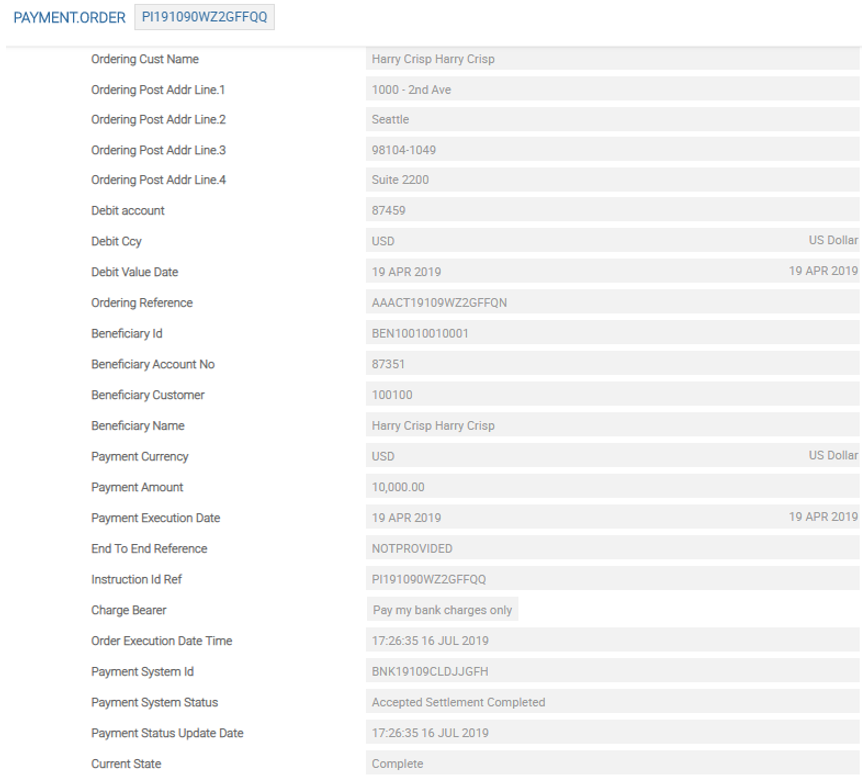Select the Ordering Cust Name field
Screen dimensions: 862x783
[x=612, y=59]
